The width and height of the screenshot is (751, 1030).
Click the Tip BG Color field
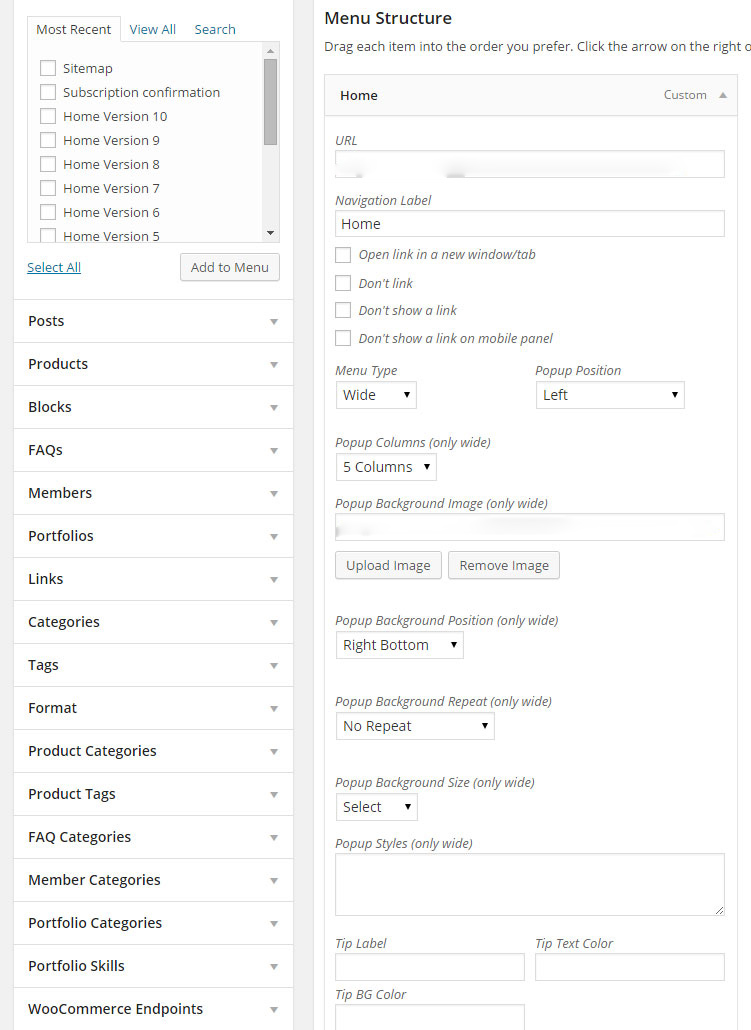pyautogui.click(x=430, y=1017)
